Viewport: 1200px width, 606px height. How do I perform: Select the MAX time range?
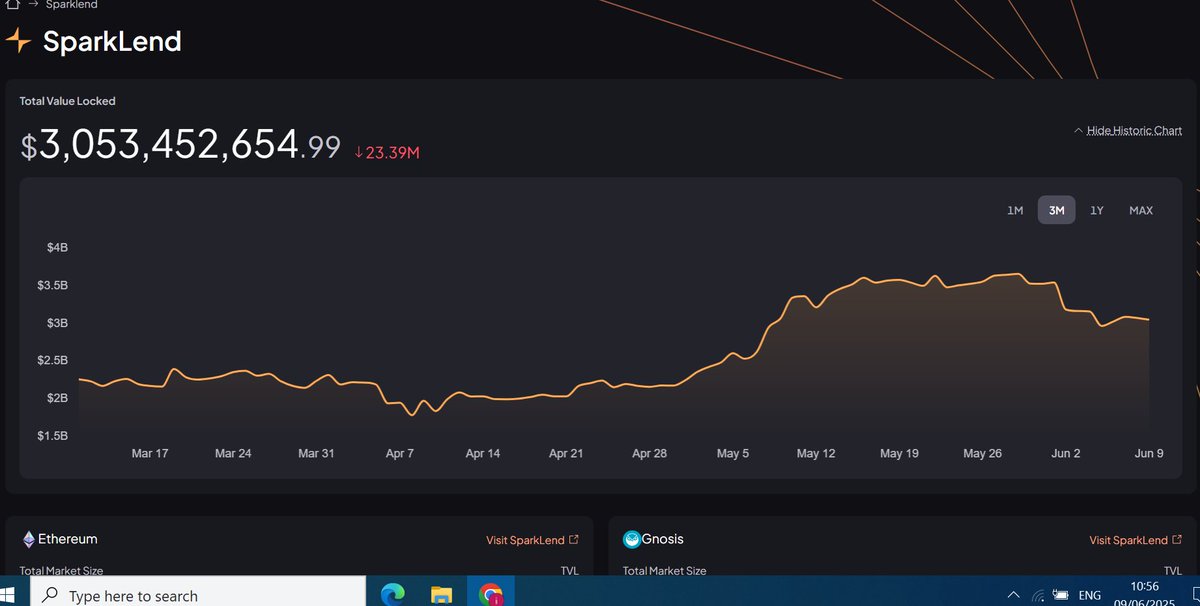(1141, 210)
